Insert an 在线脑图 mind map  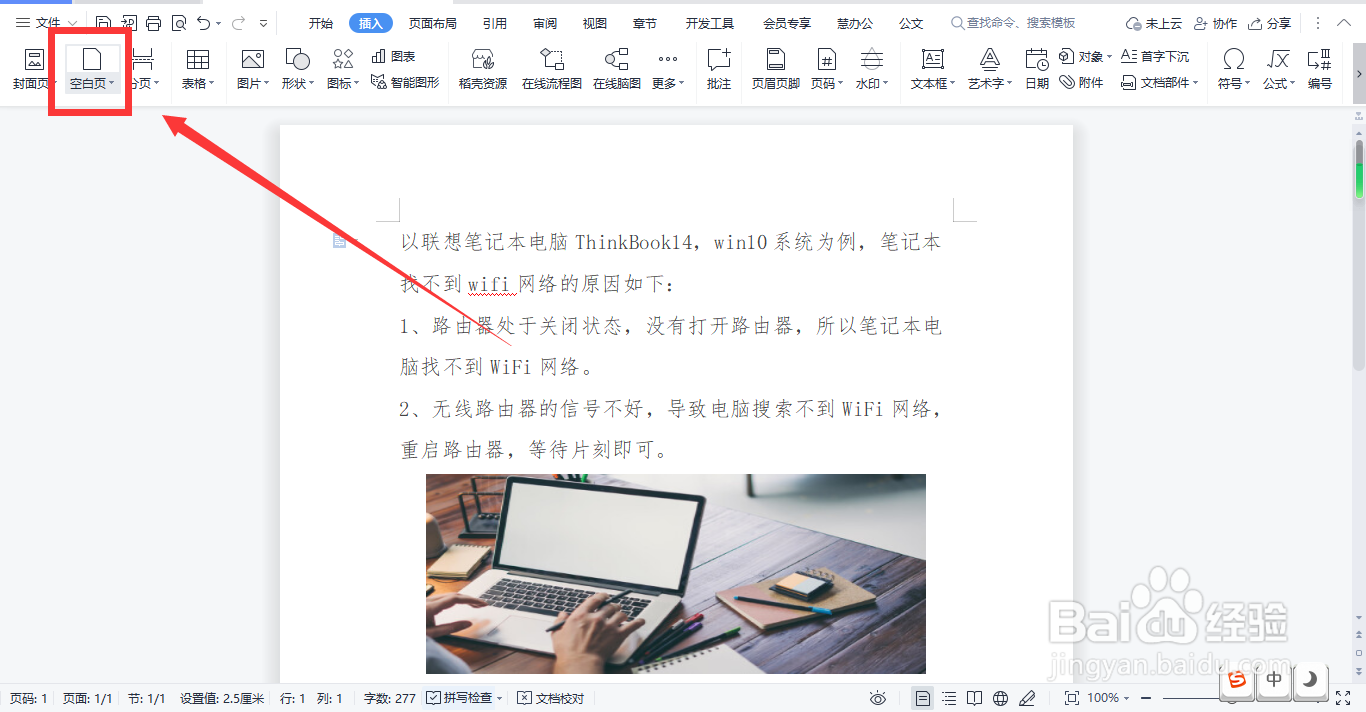(x=617, y=69)
